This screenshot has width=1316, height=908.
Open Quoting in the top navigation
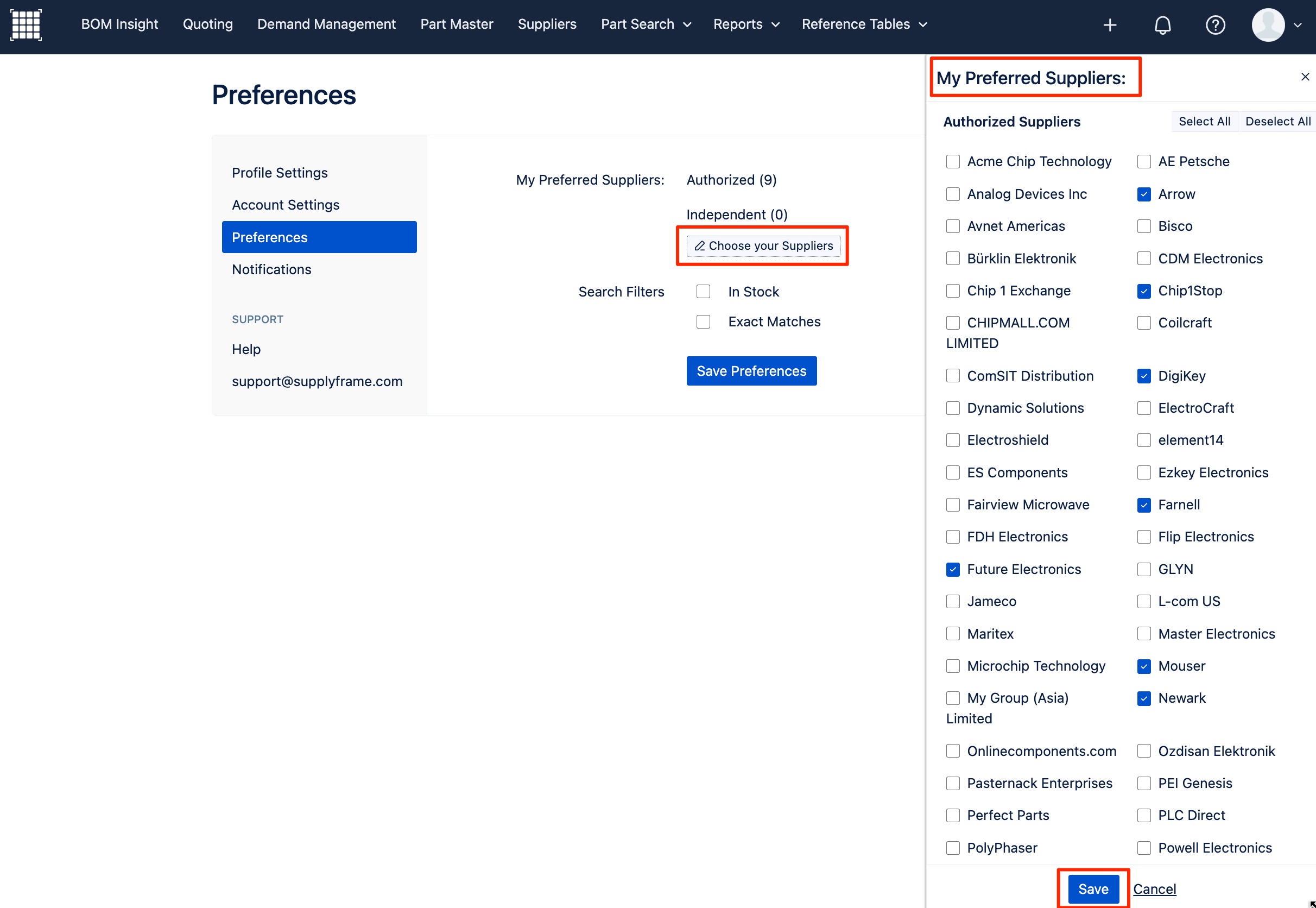pyautogui.click(x=207, y=24)
